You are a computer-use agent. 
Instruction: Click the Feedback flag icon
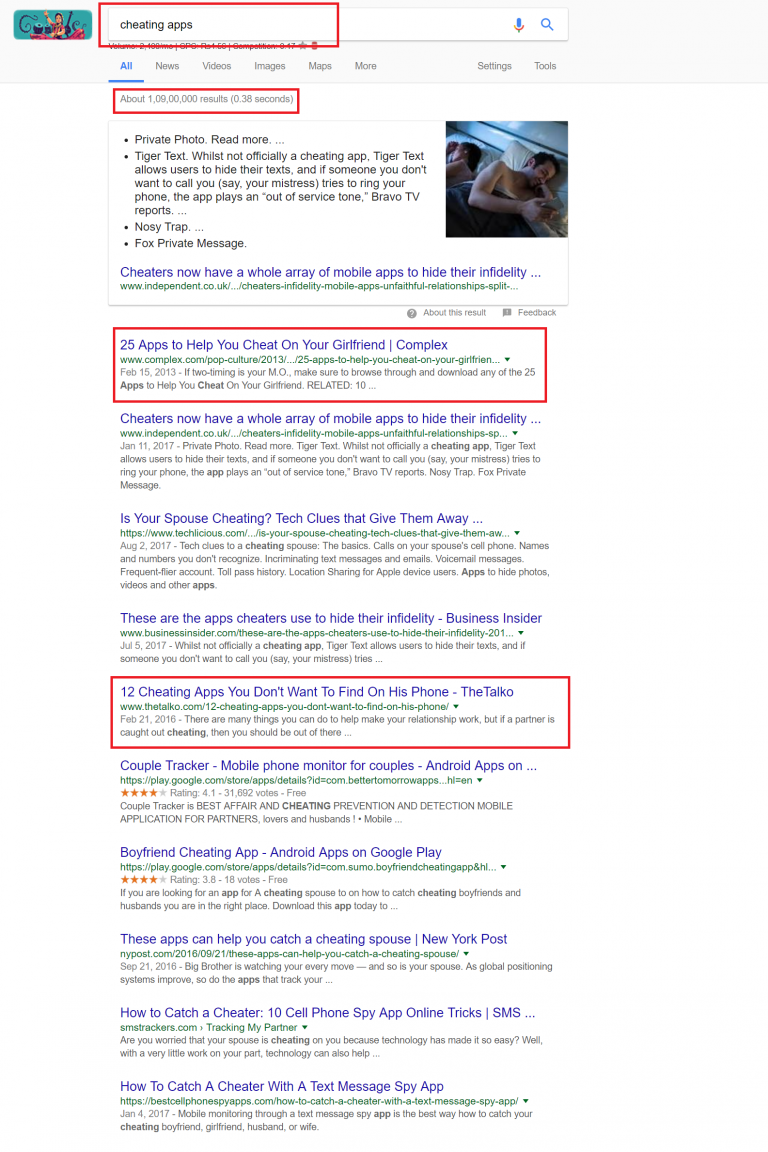(506, 312)
